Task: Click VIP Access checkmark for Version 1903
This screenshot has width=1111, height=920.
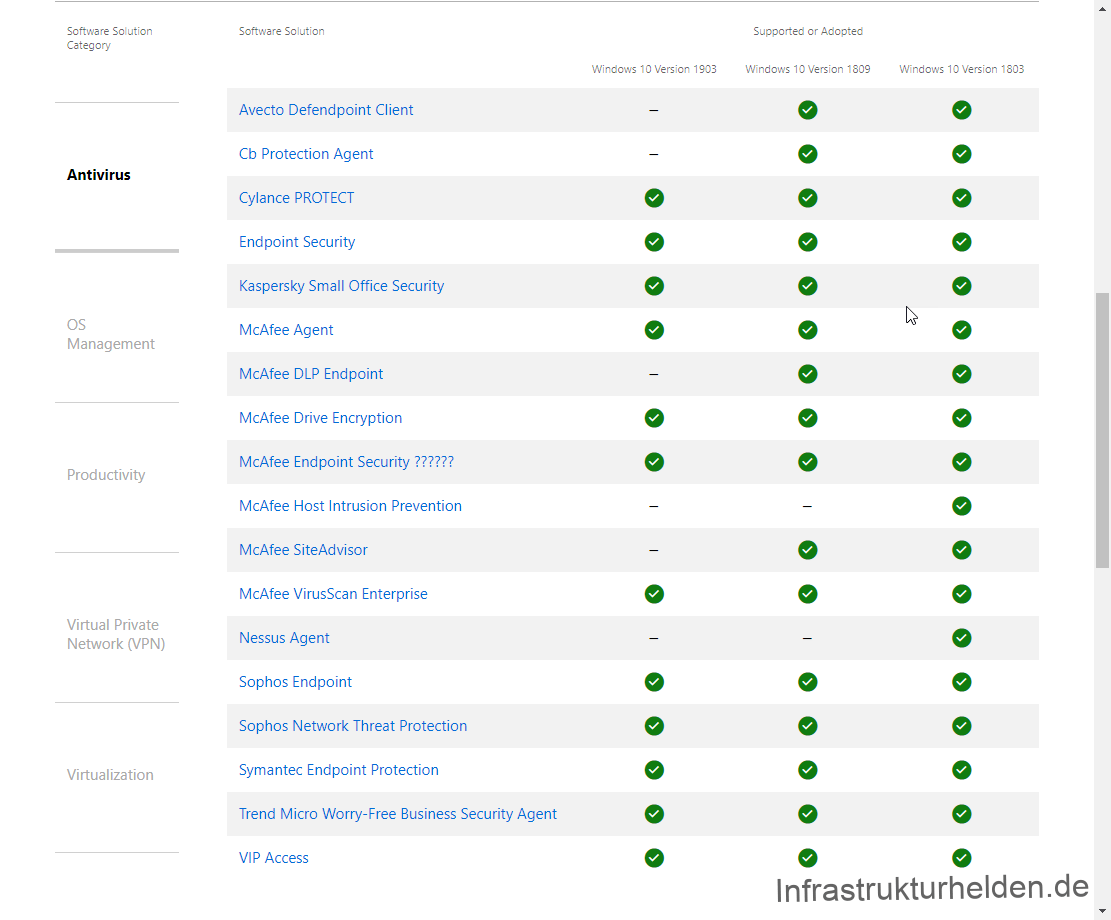Action: tap(654, 857)
